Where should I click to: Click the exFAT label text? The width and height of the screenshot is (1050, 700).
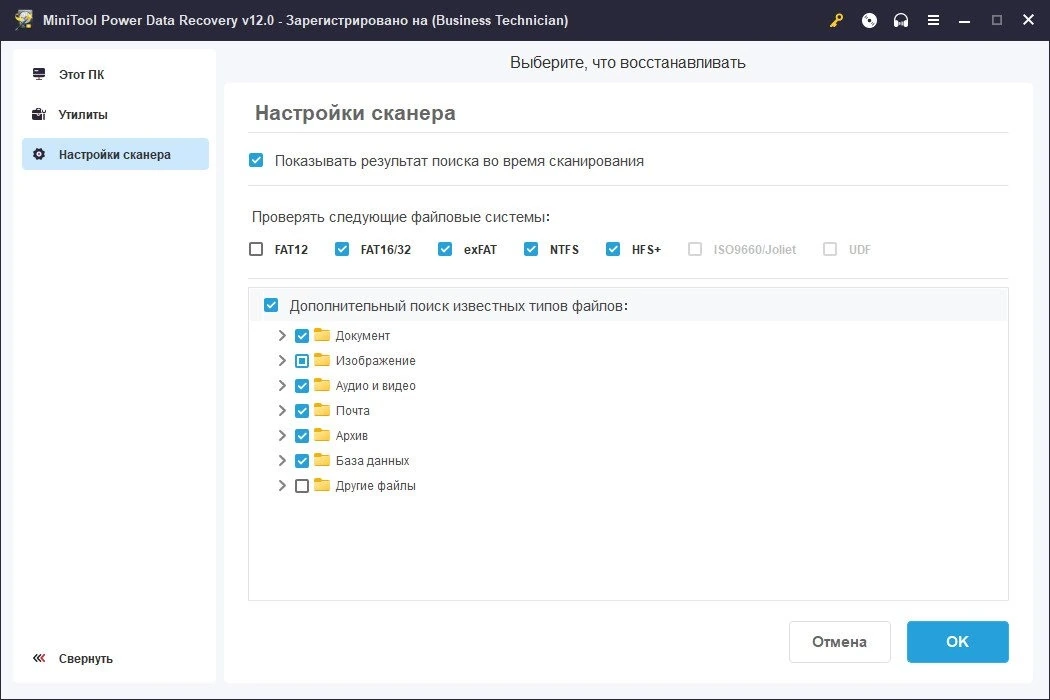click(480, 250)
